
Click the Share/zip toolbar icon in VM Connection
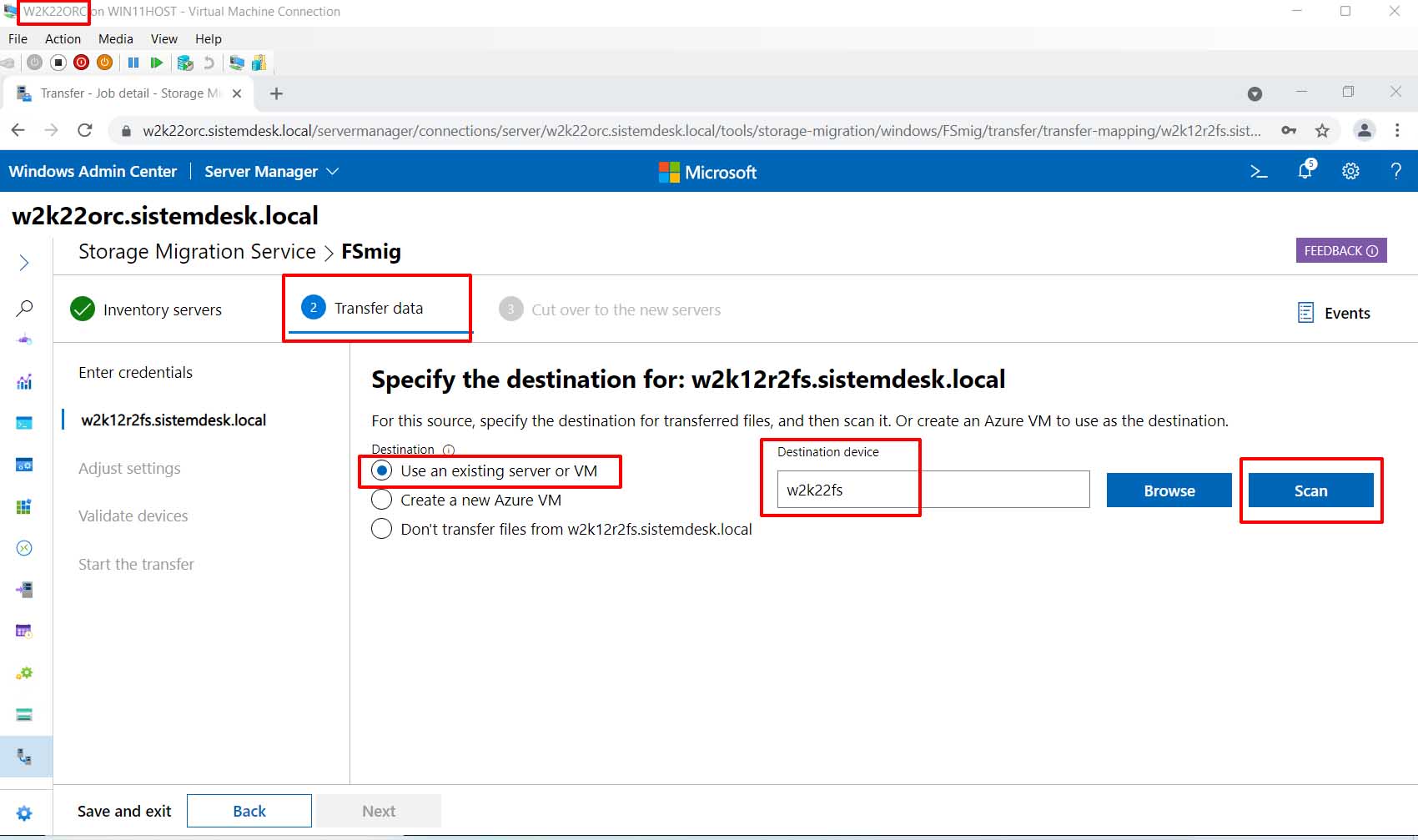pos(259,63)
